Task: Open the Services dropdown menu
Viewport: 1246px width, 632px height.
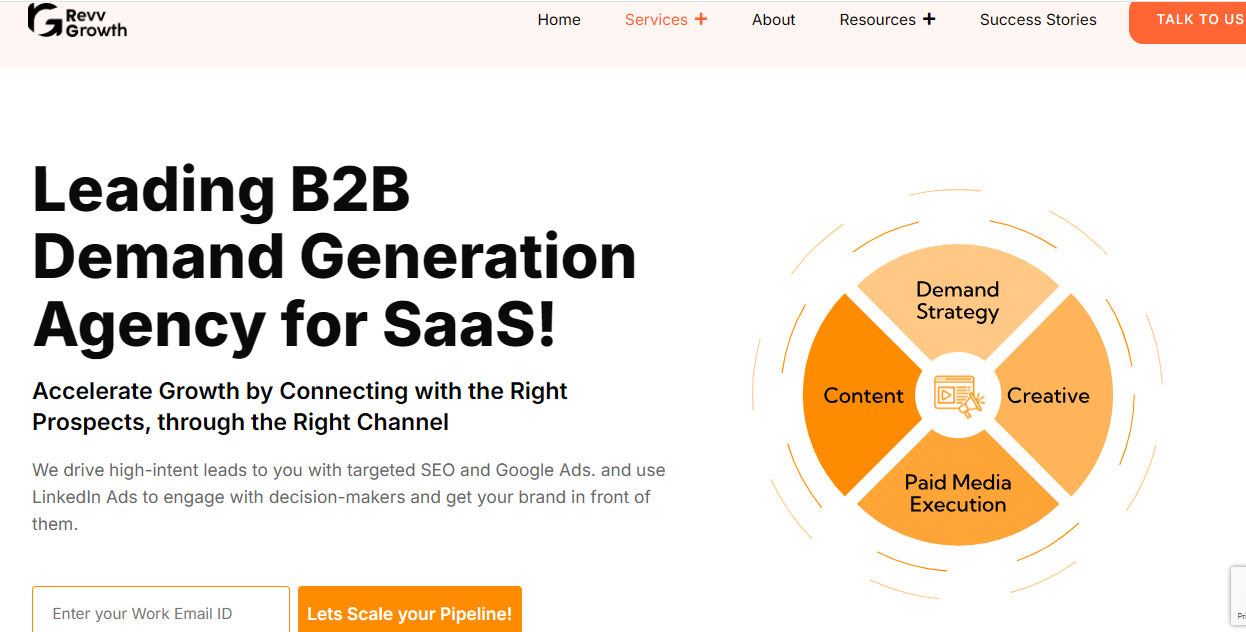Action: (x=656, y=20)
